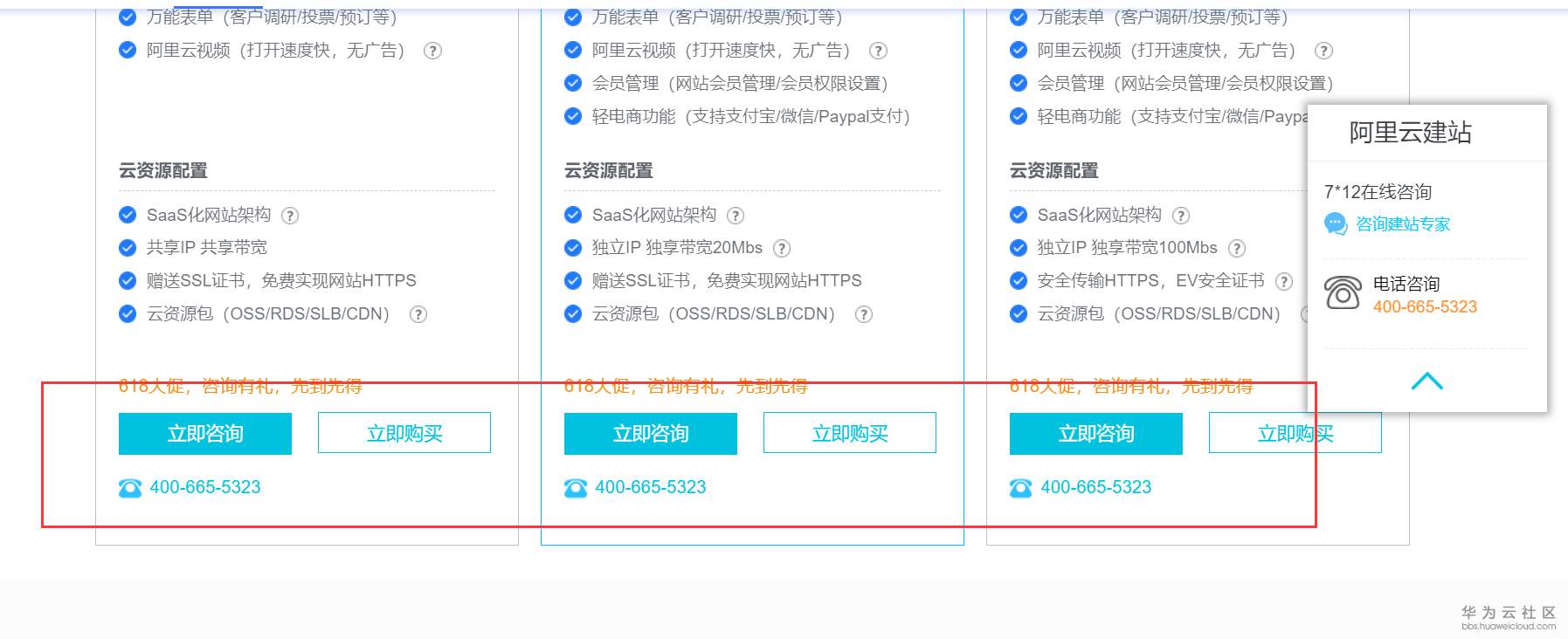Viewport: 1568px width, 639px height.
Task: Click 云资源包 (OSS/RDS/SLB/CDN) text in shared-IP plan
Action: click(x=268, y=314)
